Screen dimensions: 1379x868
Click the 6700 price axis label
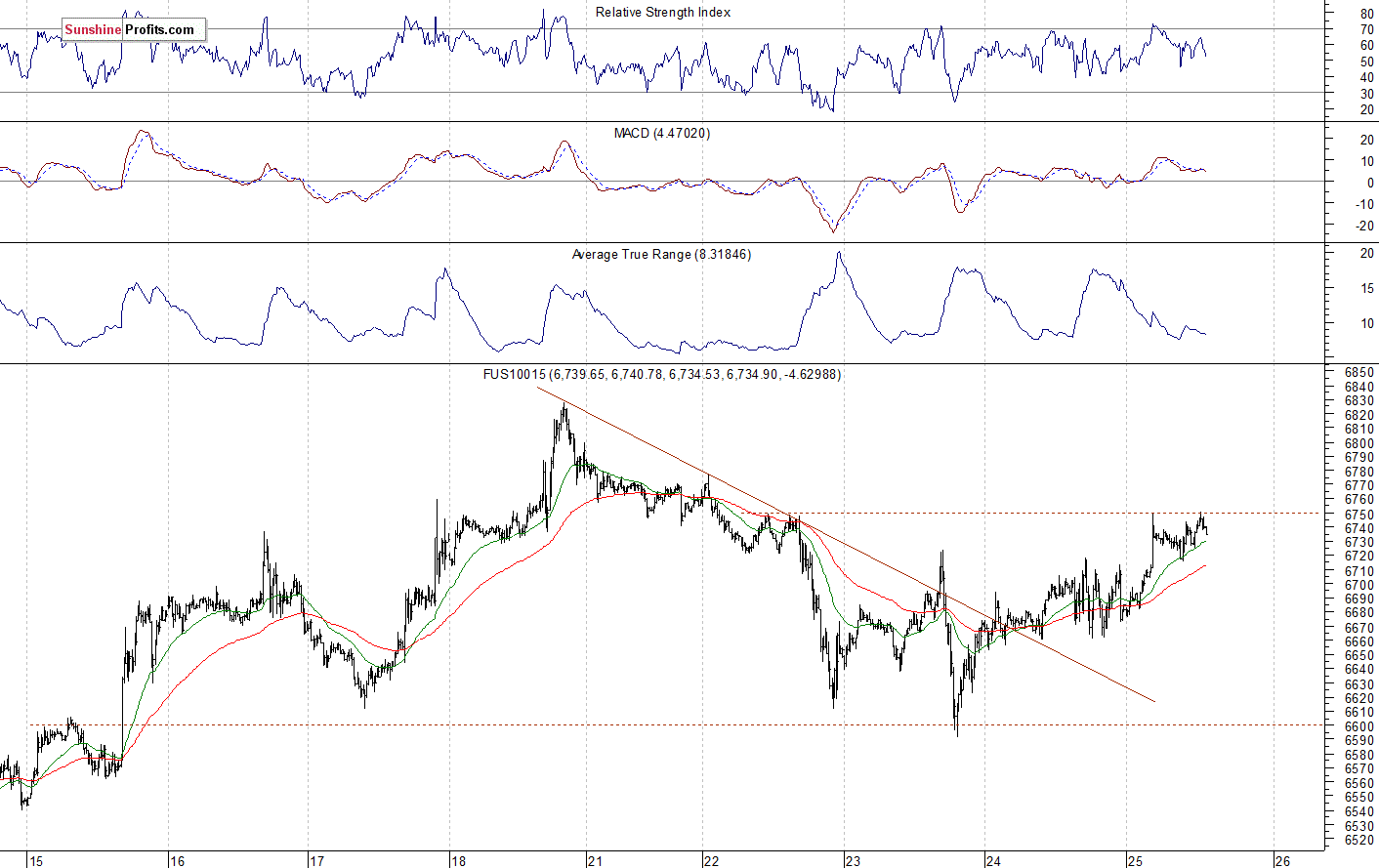[x=1359, y=585]
